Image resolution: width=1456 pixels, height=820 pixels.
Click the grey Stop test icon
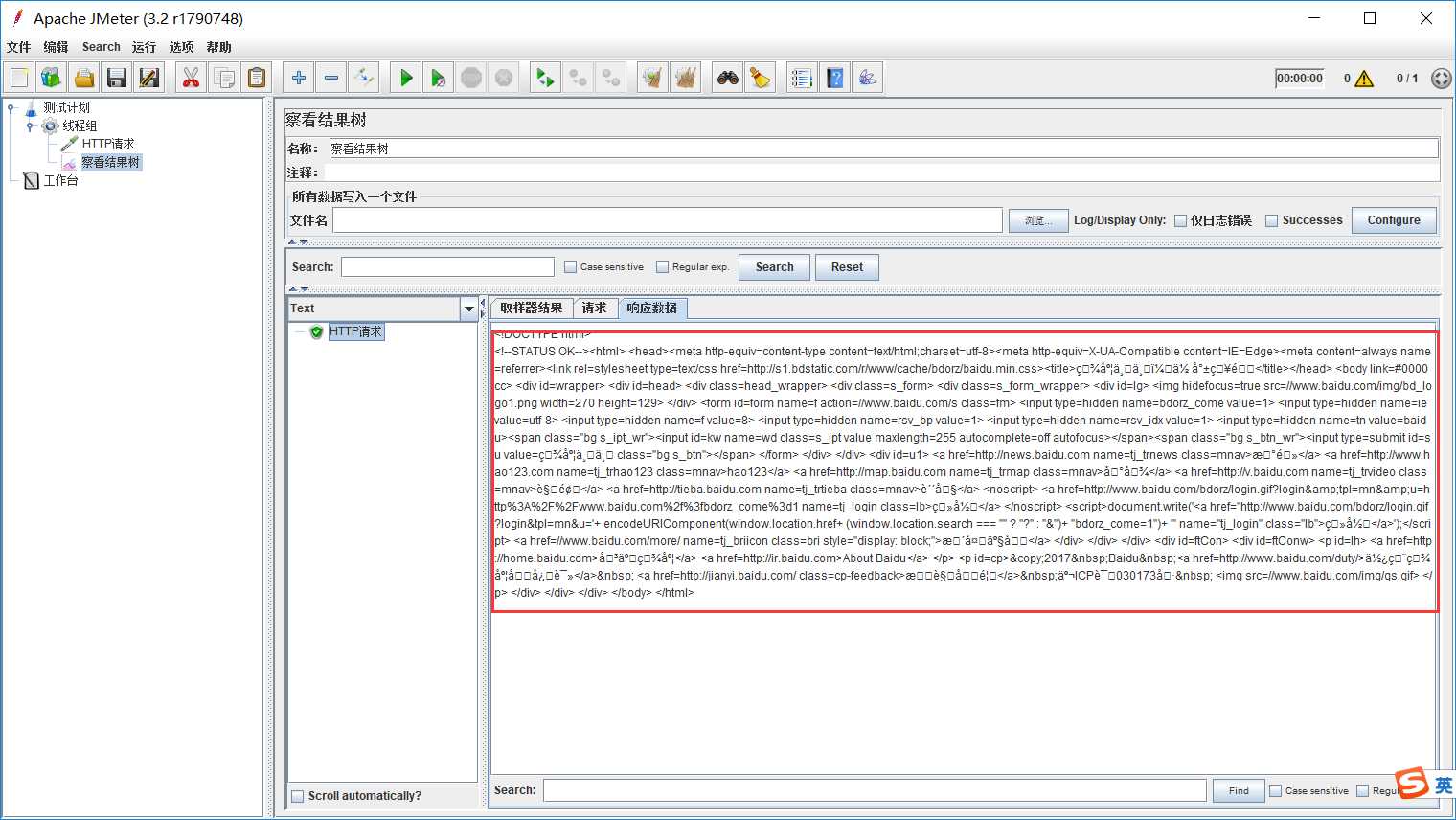tap(471, 78)
